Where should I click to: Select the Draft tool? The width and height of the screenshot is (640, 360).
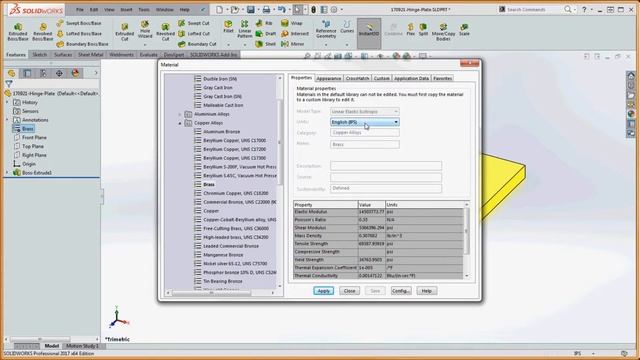pyautogui.click(x=266, y=33)
